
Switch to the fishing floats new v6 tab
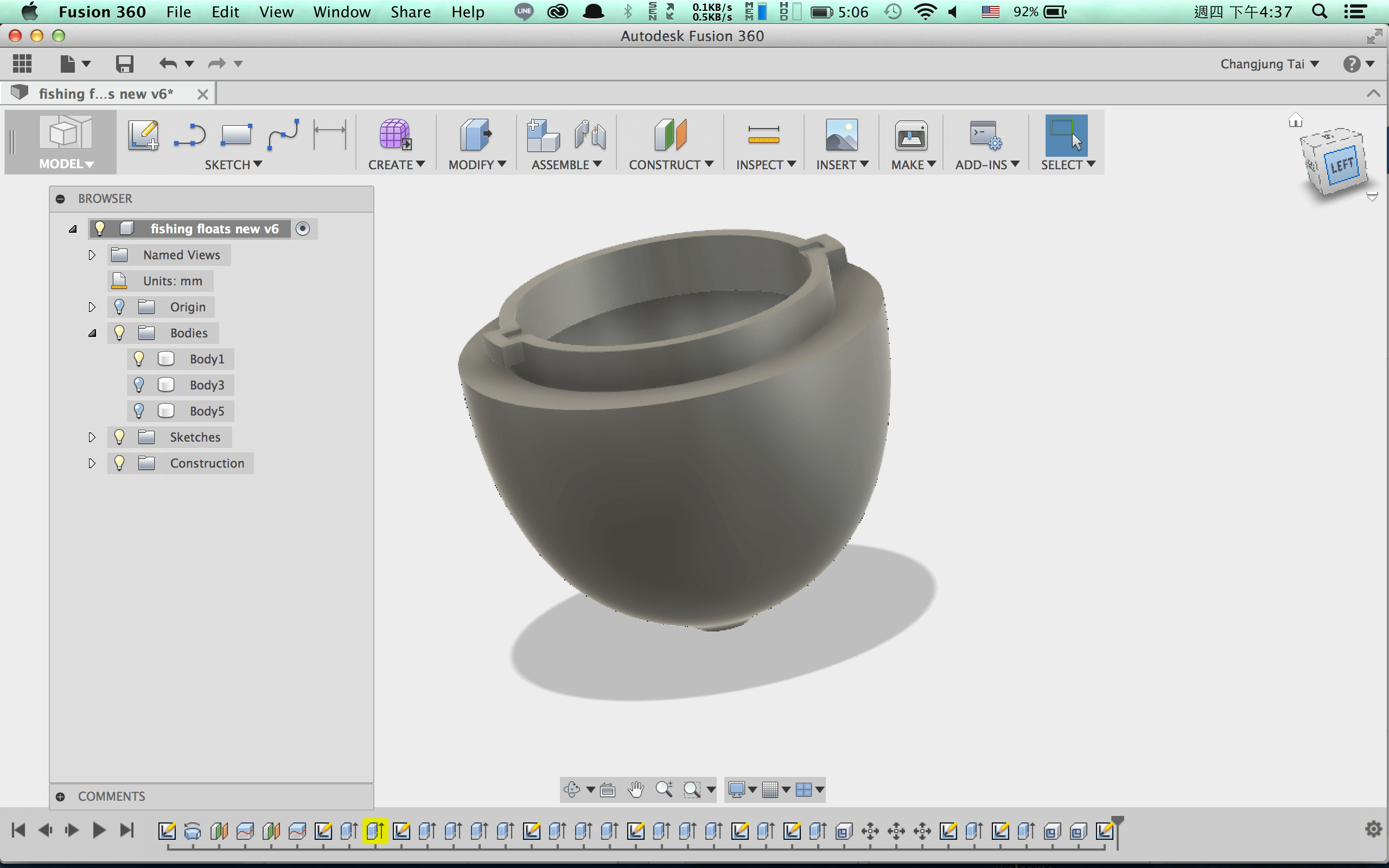(x=106, y=93)
